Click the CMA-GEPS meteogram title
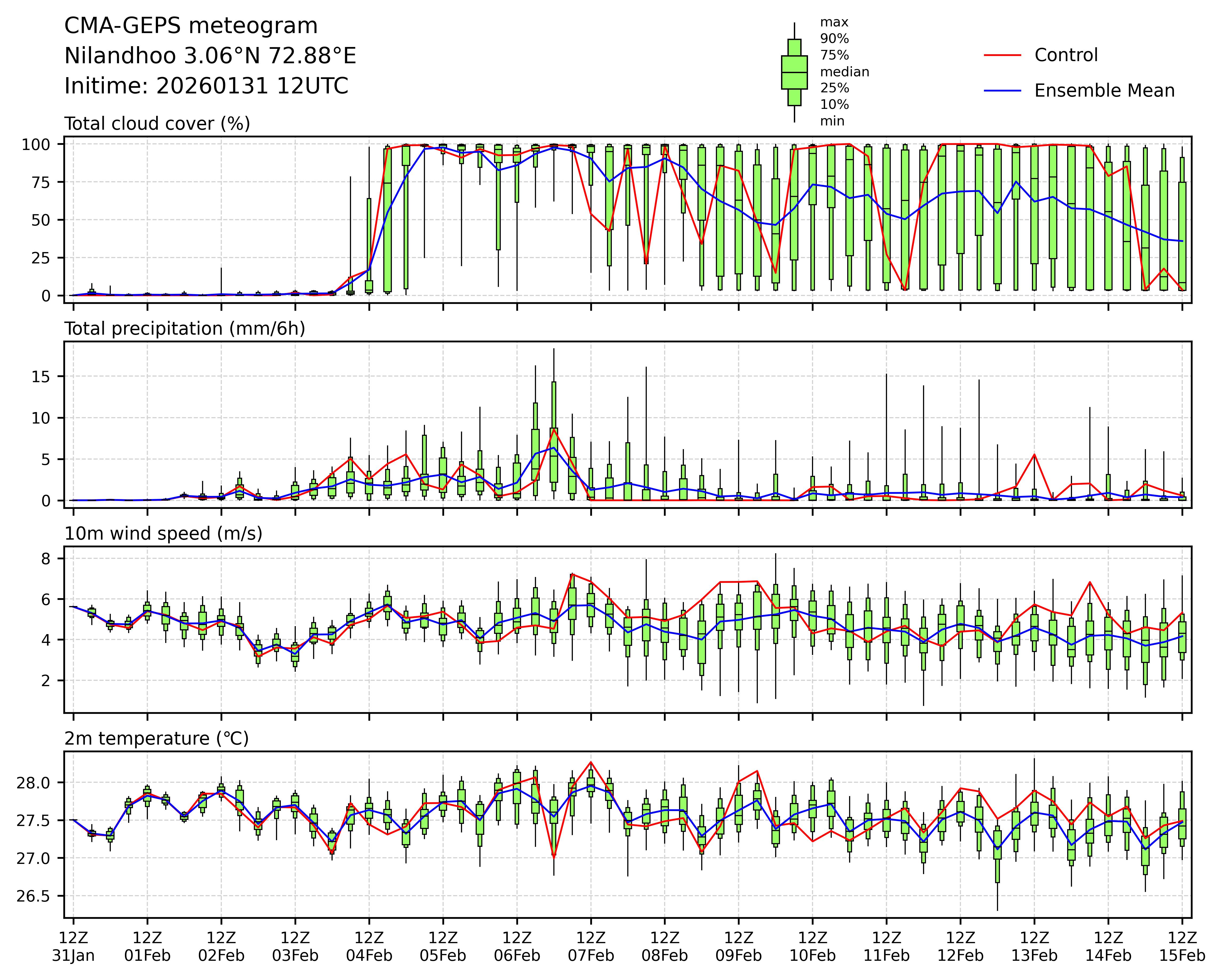Viewport: 1222px width, 980px height. click(x=191, y=26)
